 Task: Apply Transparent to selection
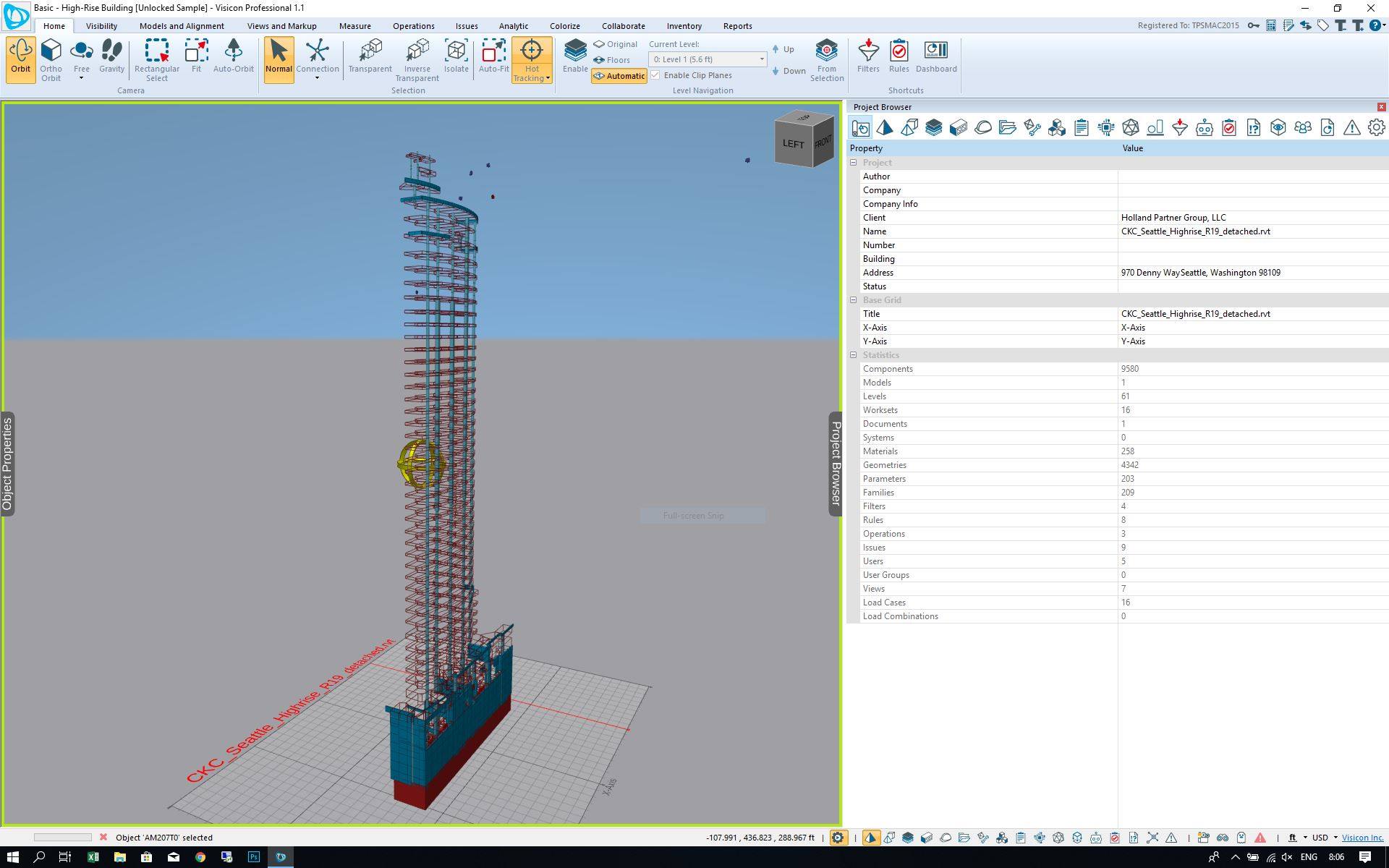(370, 56)
